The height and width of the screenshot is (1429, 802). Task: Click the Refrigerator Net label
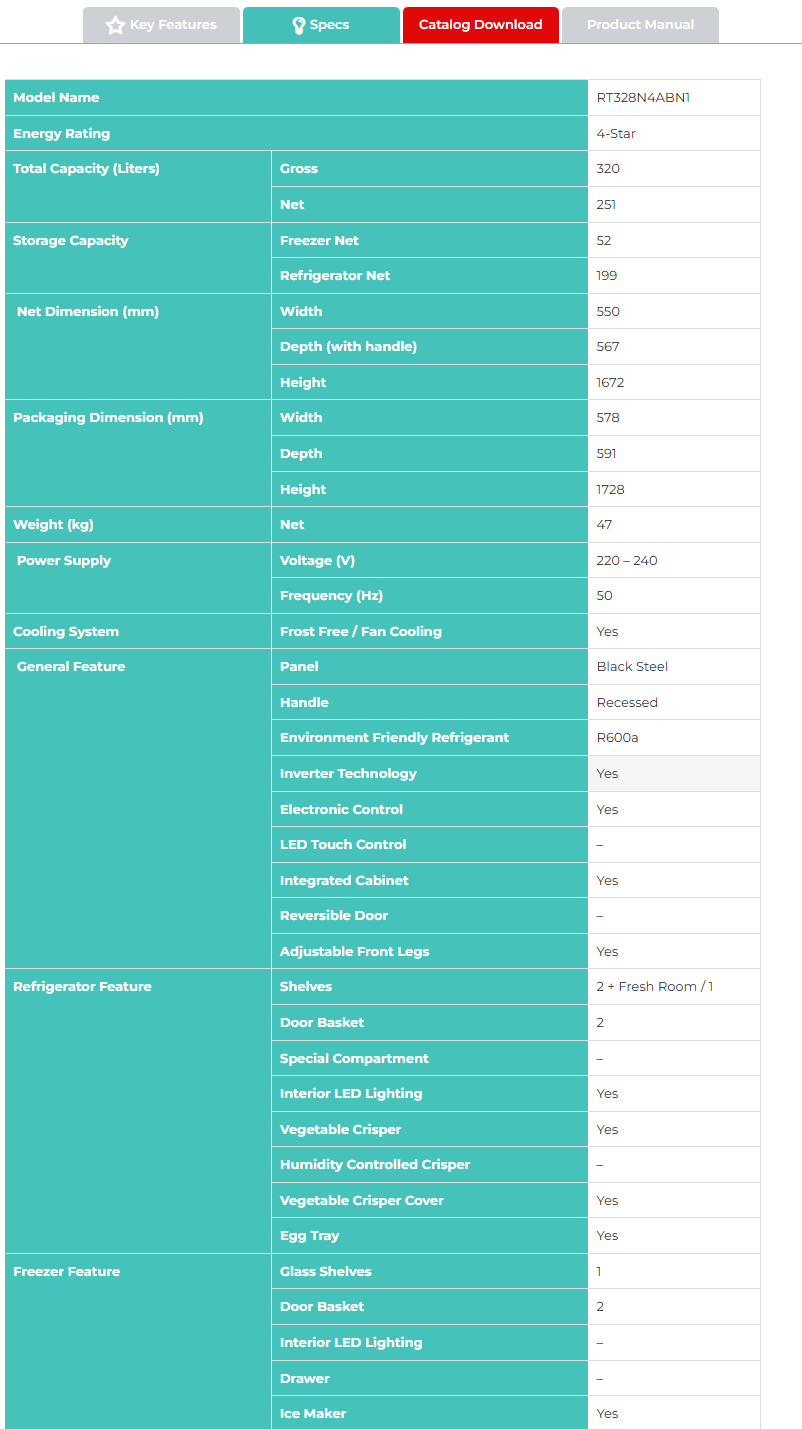pos(335,276)
